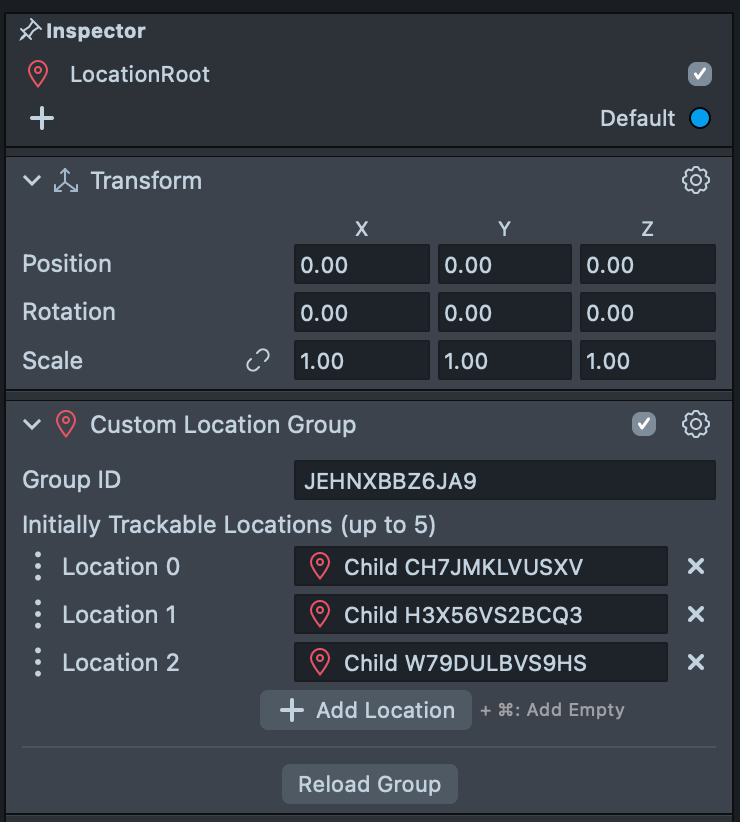The image size is (740, 822).
Task: Collapse the Custom Location Group section
Action: [x=32, y=425]
